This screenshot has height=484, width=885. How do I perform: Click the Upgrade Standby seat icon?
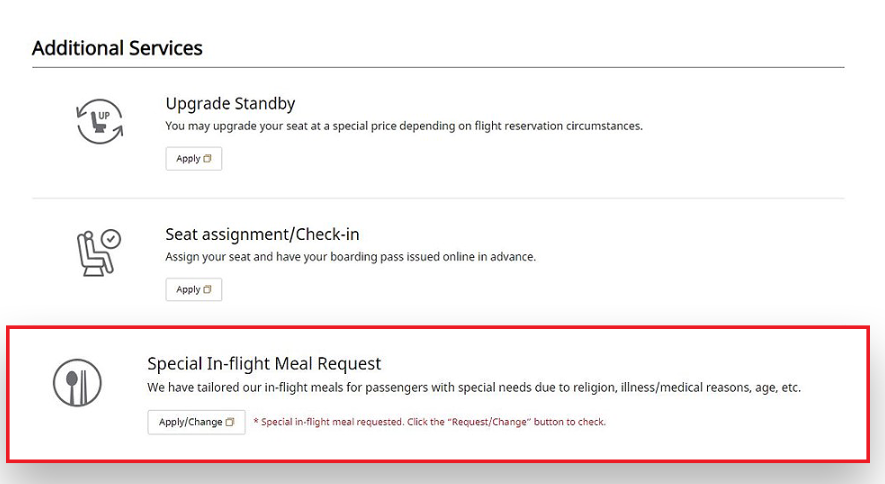click(100, 122)
